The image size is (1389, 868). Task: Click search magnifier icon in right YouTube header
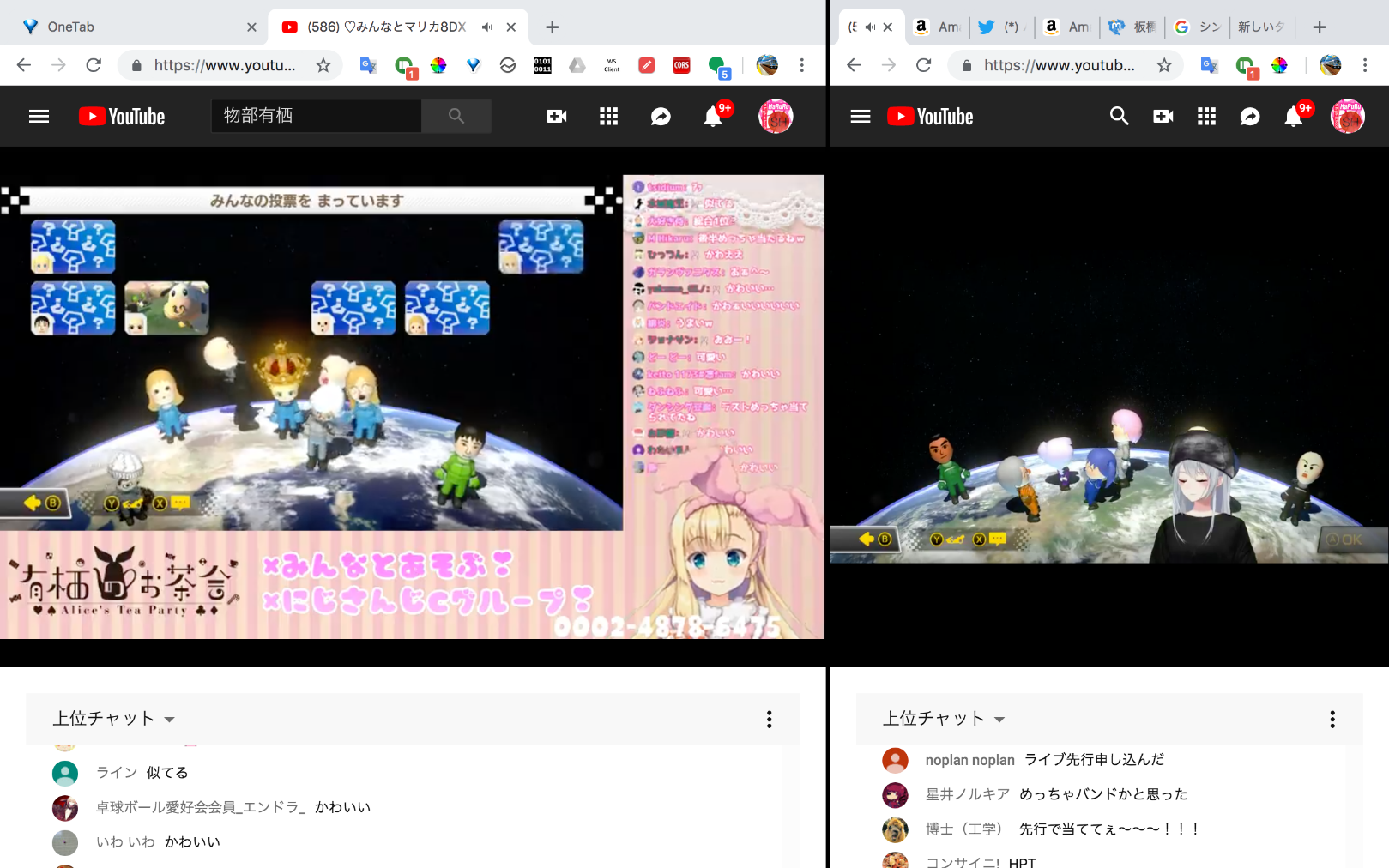pyautogui.click(x=1119, y=116)
